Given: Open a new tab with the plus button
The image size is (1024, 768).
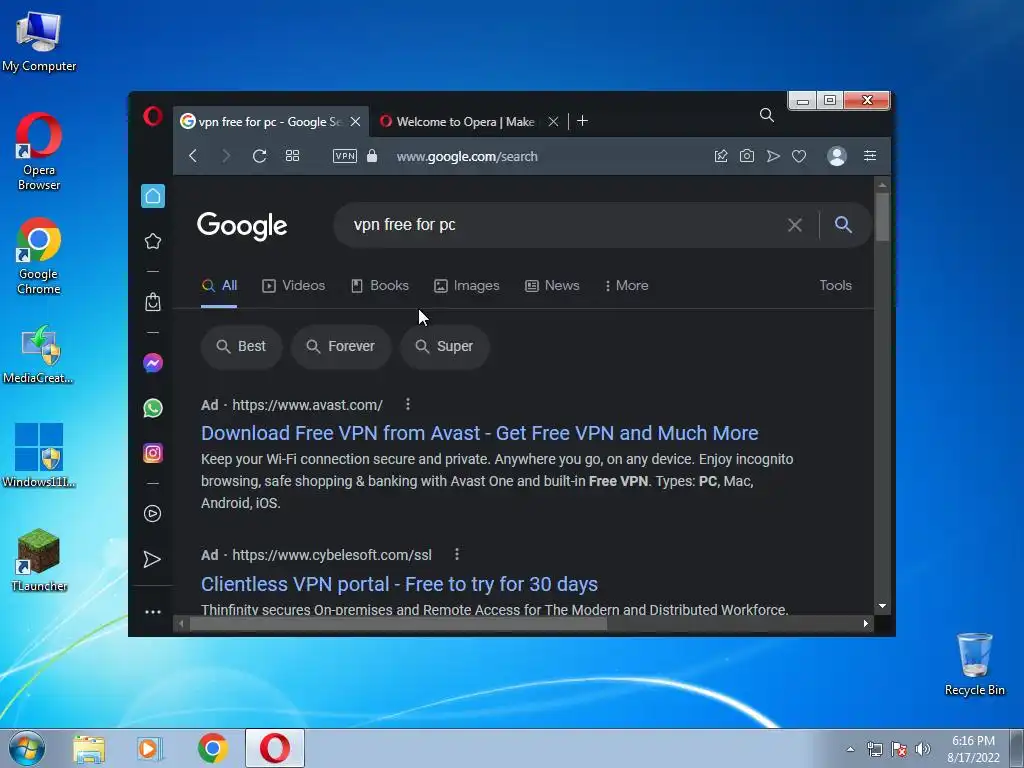Looking at the screenshot, I should coord(583,121).
